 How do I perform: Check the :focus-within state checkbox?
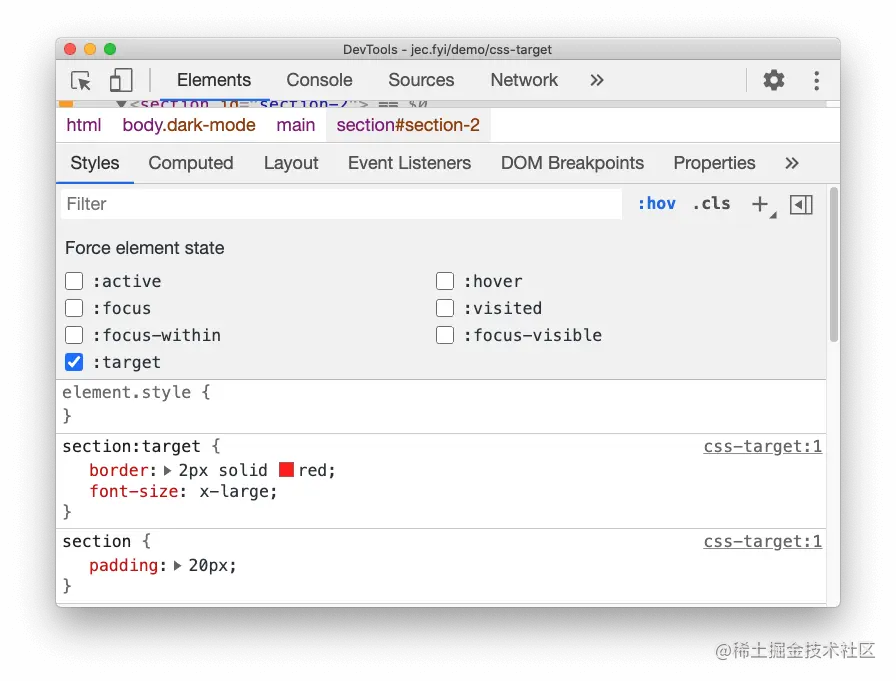(x=74, y=335)
